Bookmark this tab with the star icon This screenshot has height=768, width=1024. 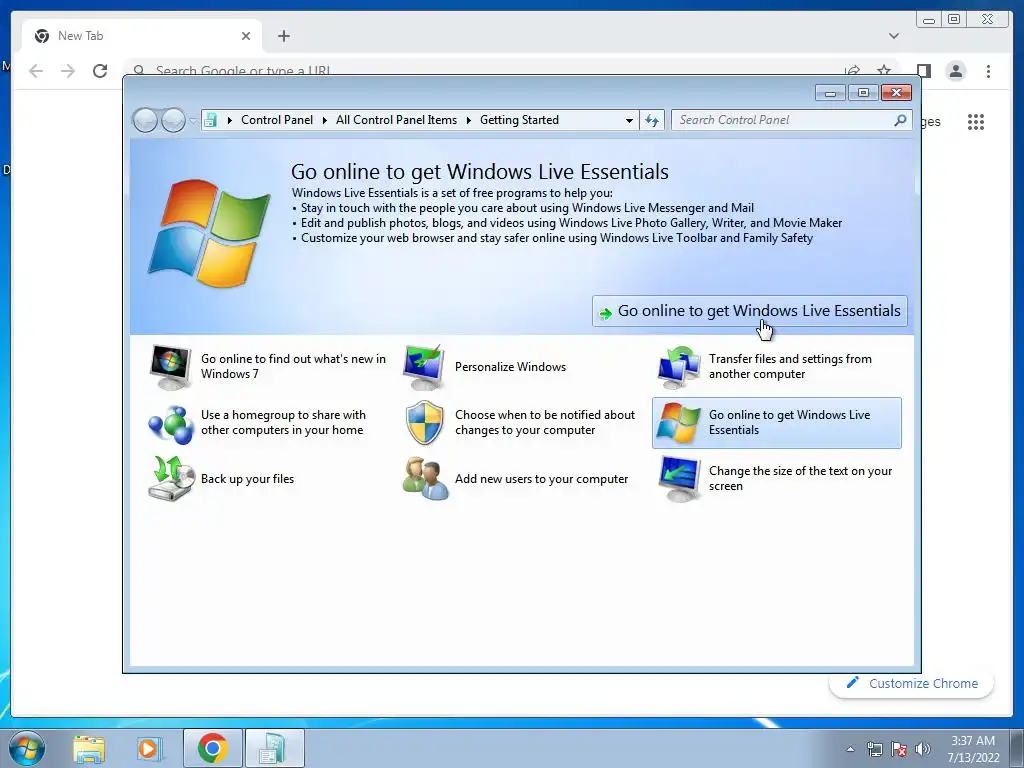[884, 70]
